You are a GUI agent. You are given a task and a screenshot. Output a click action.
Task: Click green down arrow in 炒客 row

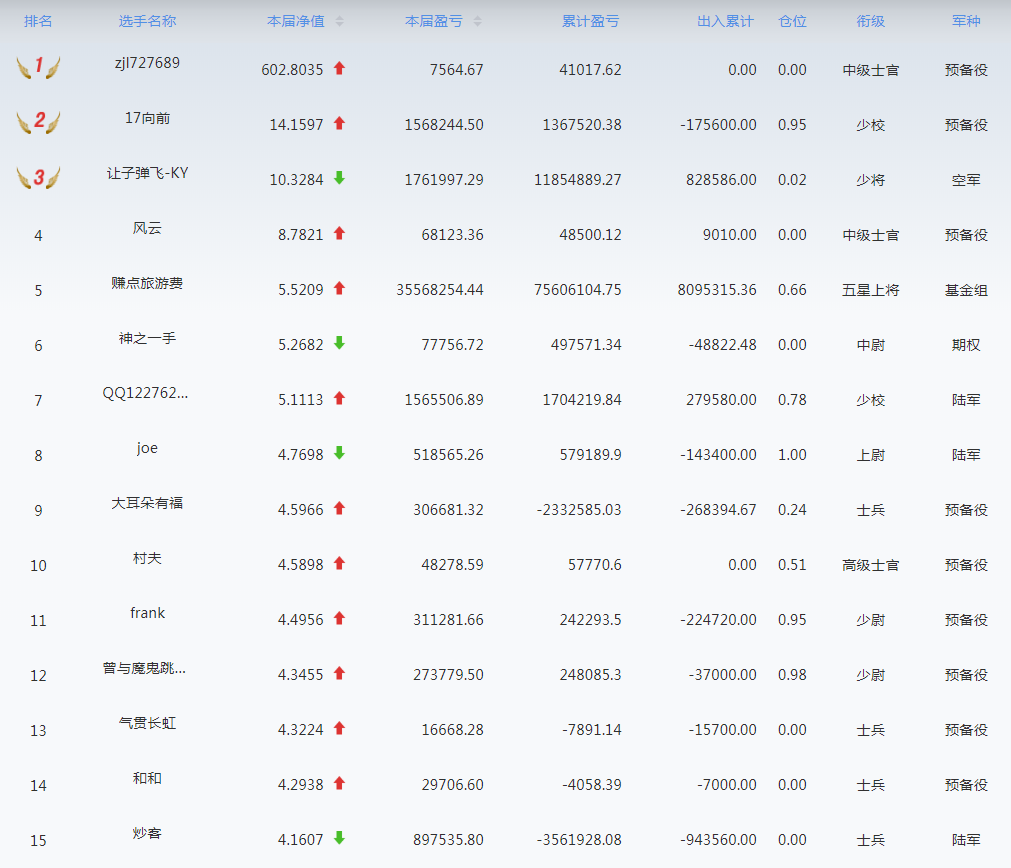pos(340,838)
